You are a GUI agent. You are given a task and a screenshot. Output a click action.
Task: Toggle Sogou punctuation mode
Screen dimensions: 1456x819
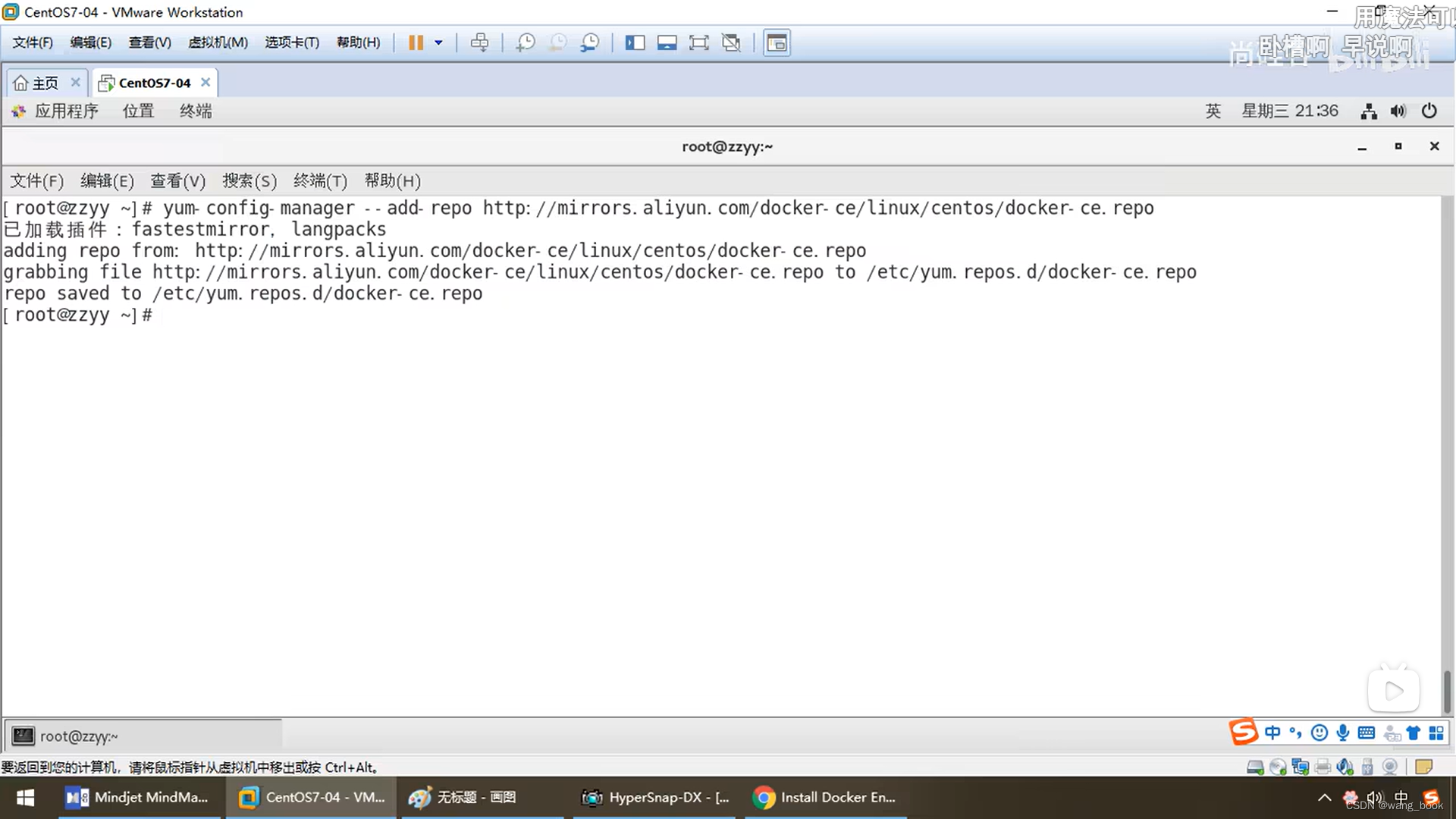1296,733
